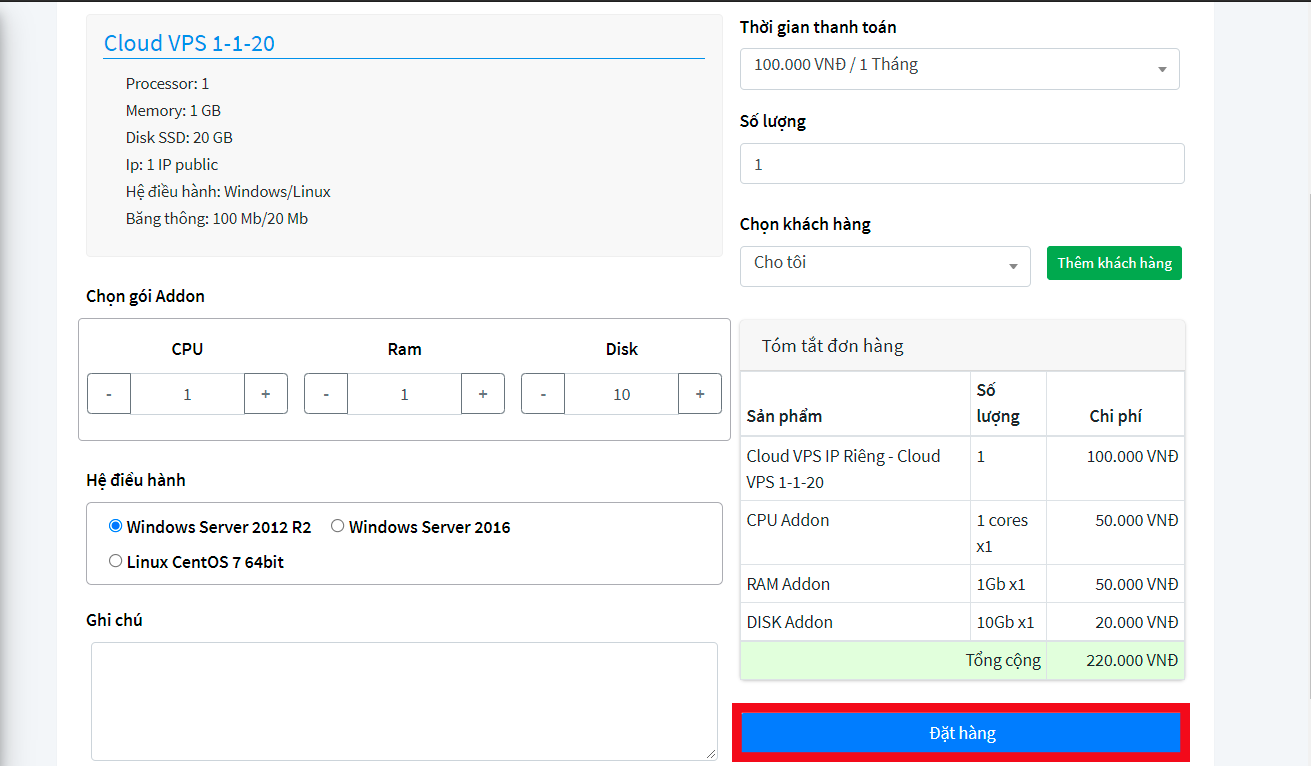Grab the notes textarea resize handle
Image resolution: width=1311 pixels, height=766 pixels.
point(711,754)
